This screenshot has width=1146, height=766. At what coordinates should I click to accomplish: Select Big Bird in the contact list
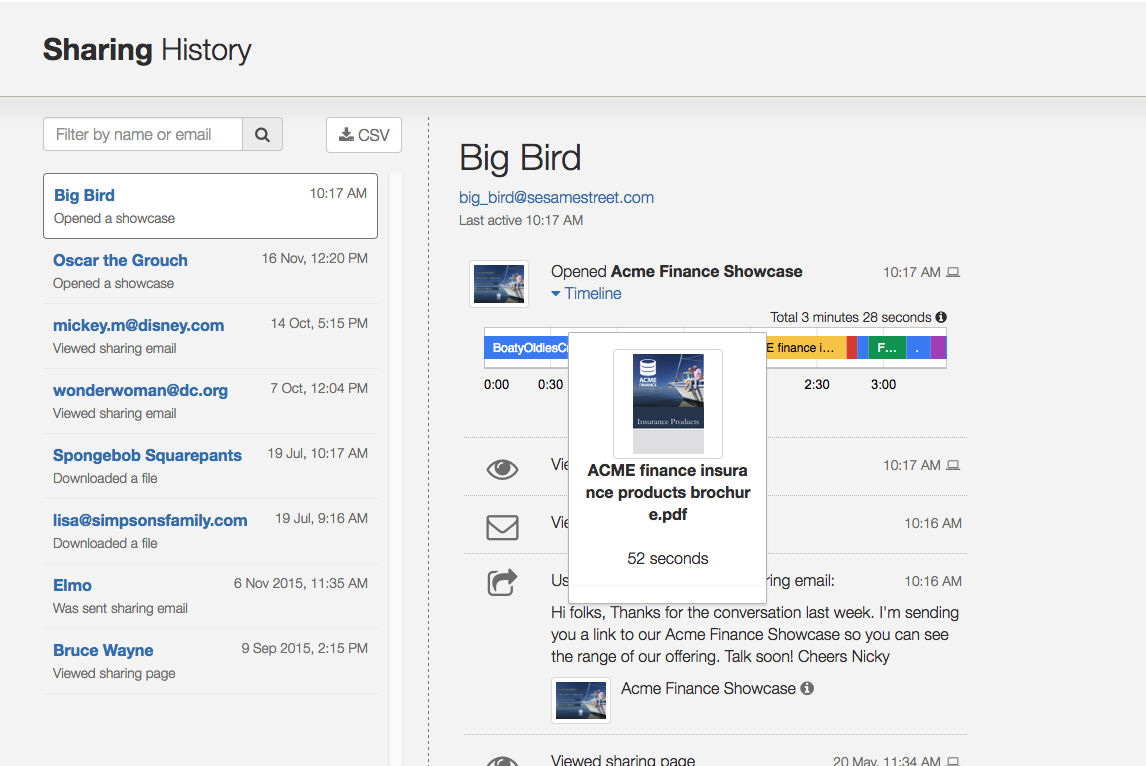pos(210,206)
